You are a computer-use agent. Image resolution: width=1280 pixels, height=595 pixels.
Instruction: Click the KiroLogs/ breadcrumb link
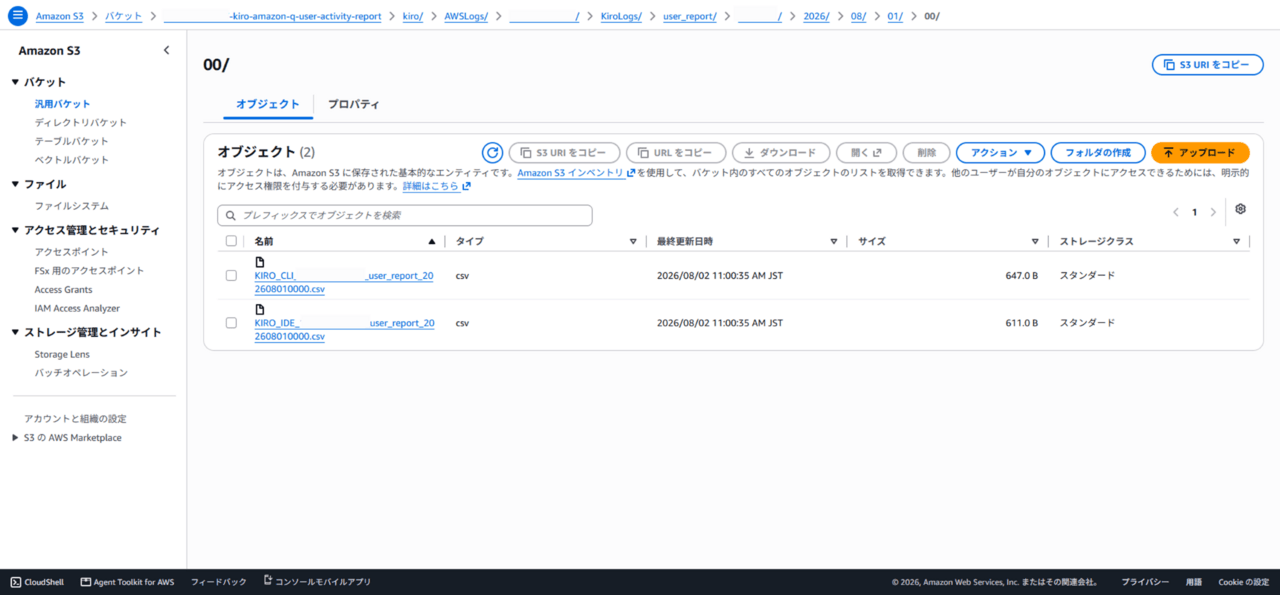pyautogui.click(x=621, y=16)
